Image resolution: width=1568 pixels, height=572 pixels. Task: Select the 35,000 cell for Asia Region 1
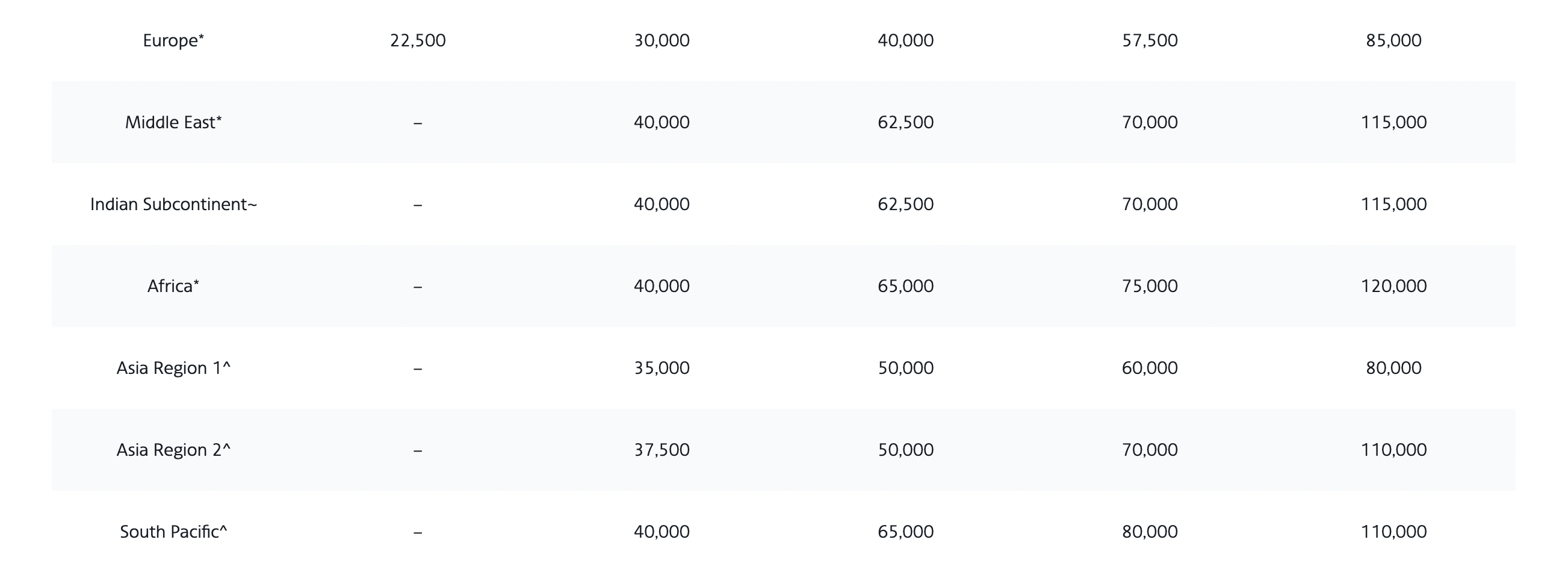(x=662, y=368)
